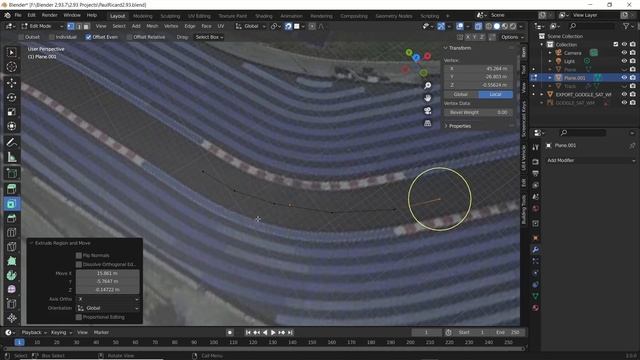The height and width of the screenshot is (360, 640).
Task: Adjust the Bevel Weight slider
Action: pos(478,112)
